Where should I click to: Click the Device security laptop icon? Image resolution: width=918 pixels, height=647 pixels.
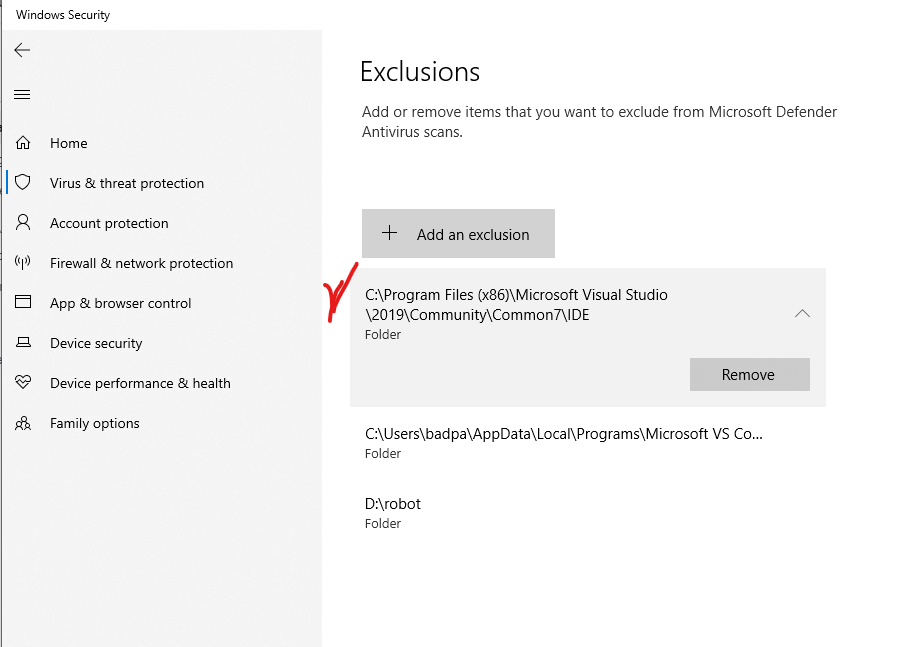pos(23,343)
